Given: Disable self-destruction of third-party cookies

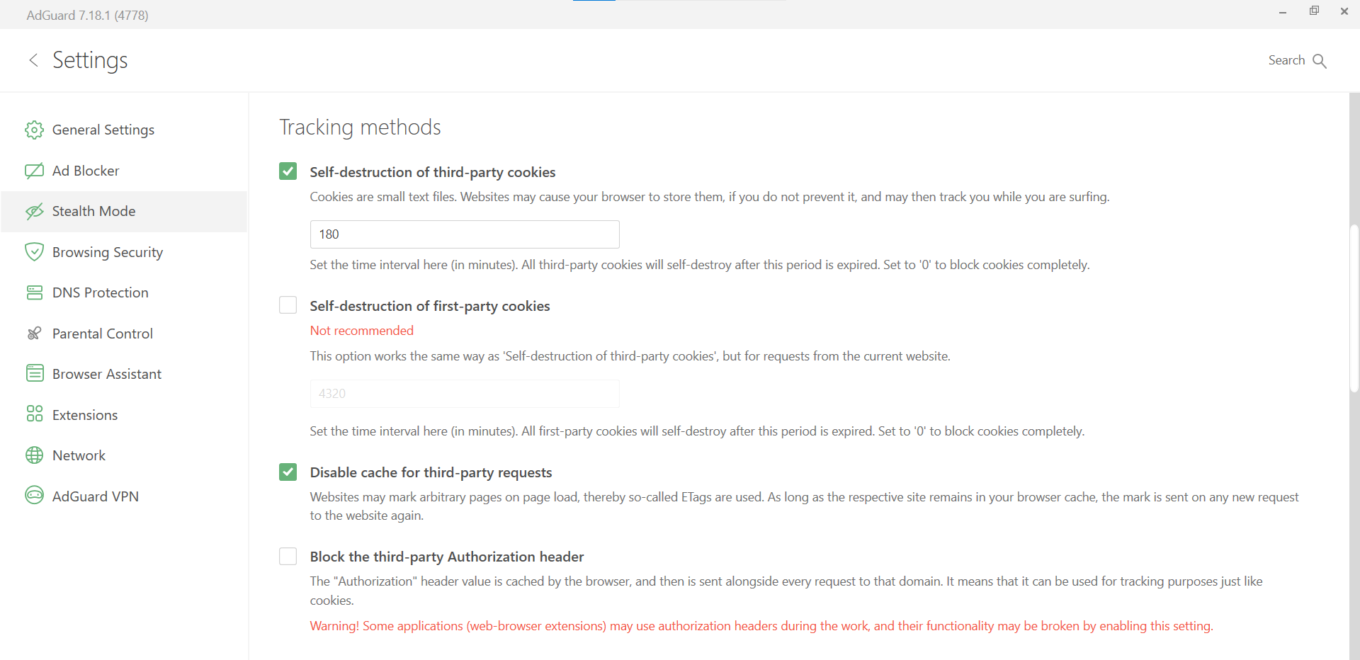Looking at the screenshot, I should [288, 172].
